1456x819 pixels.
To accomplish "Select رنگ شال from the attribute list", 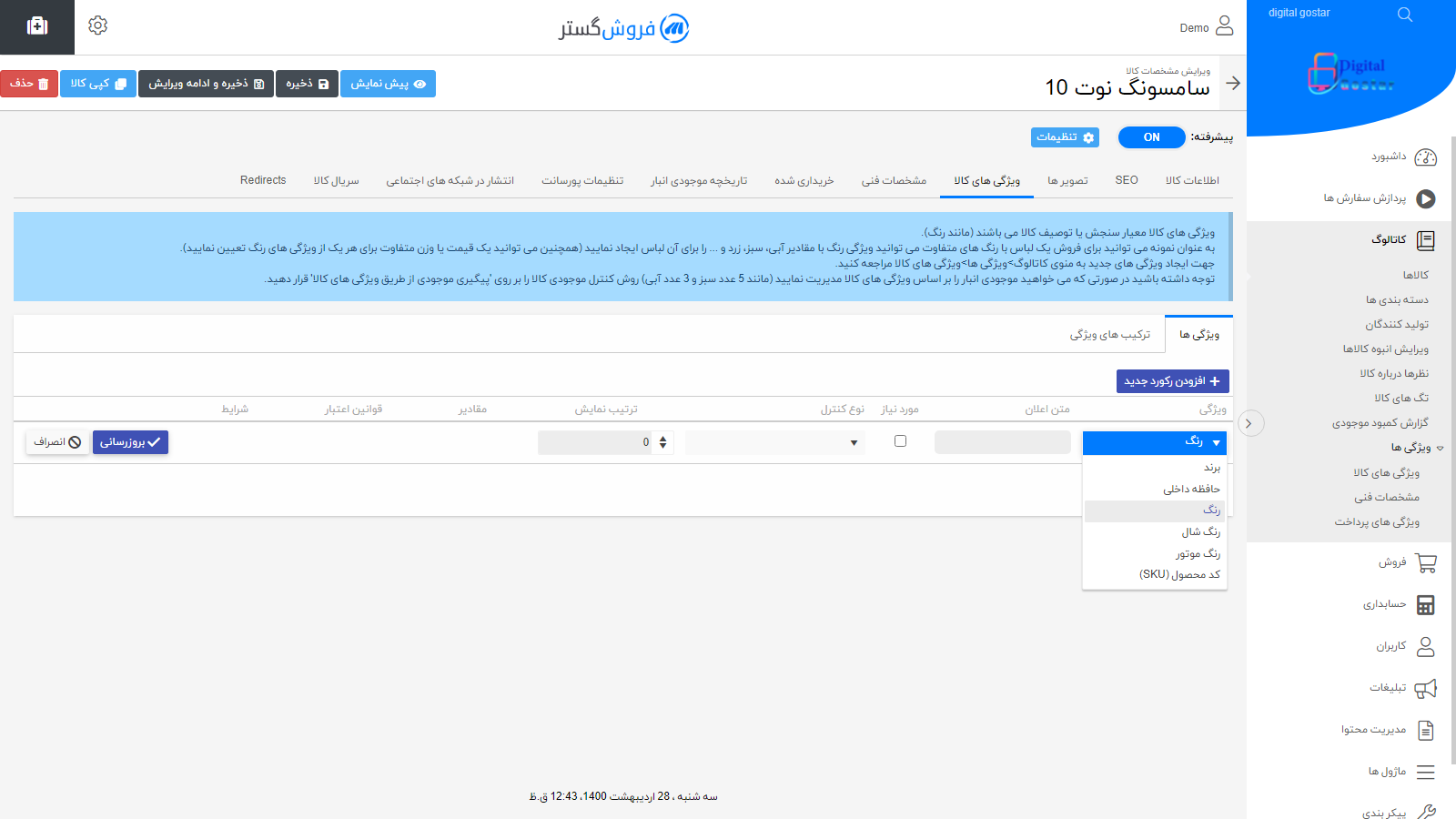I will (1200, 532).
